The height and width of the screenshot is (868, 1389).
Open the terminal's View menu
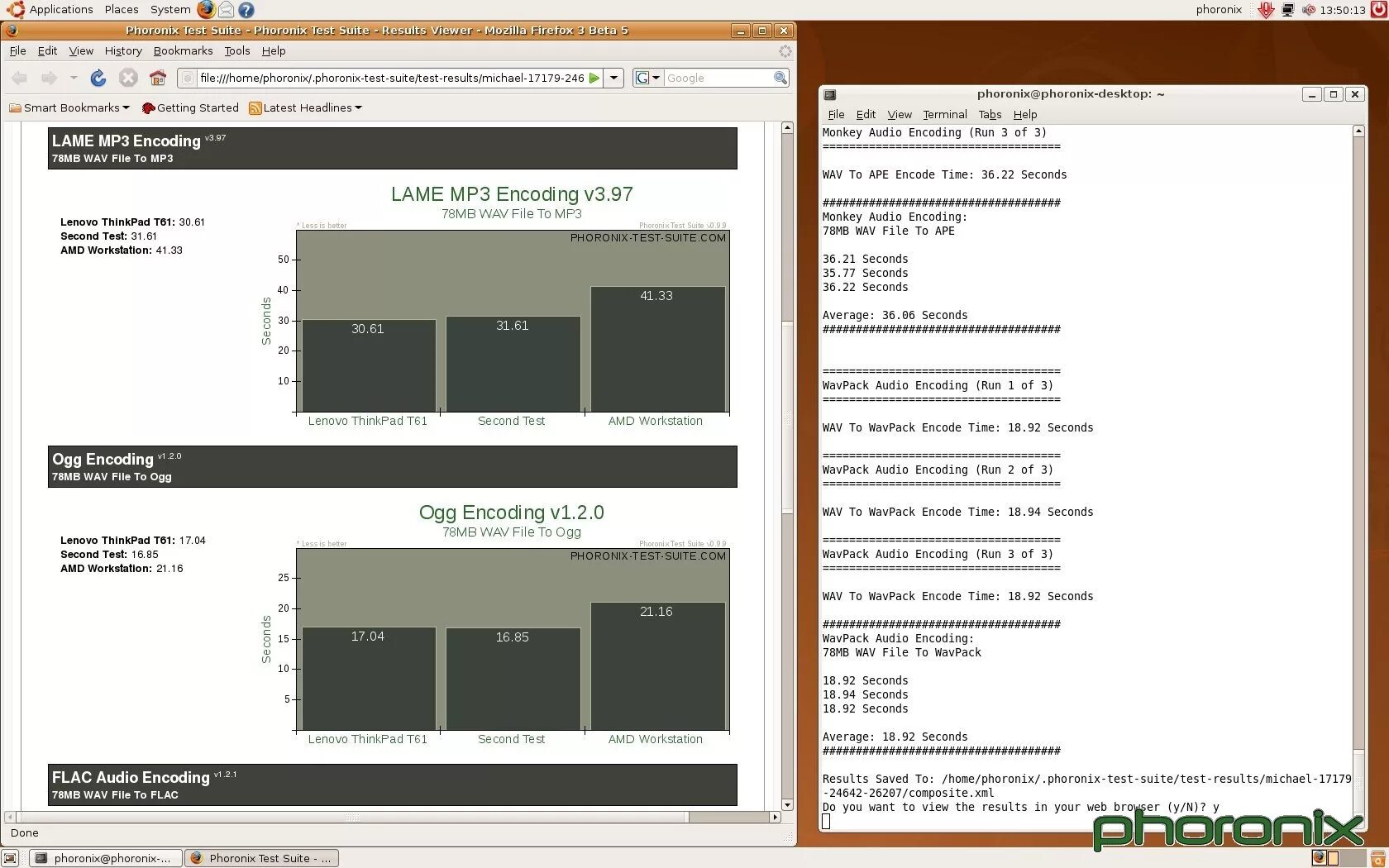click(900, 115)
